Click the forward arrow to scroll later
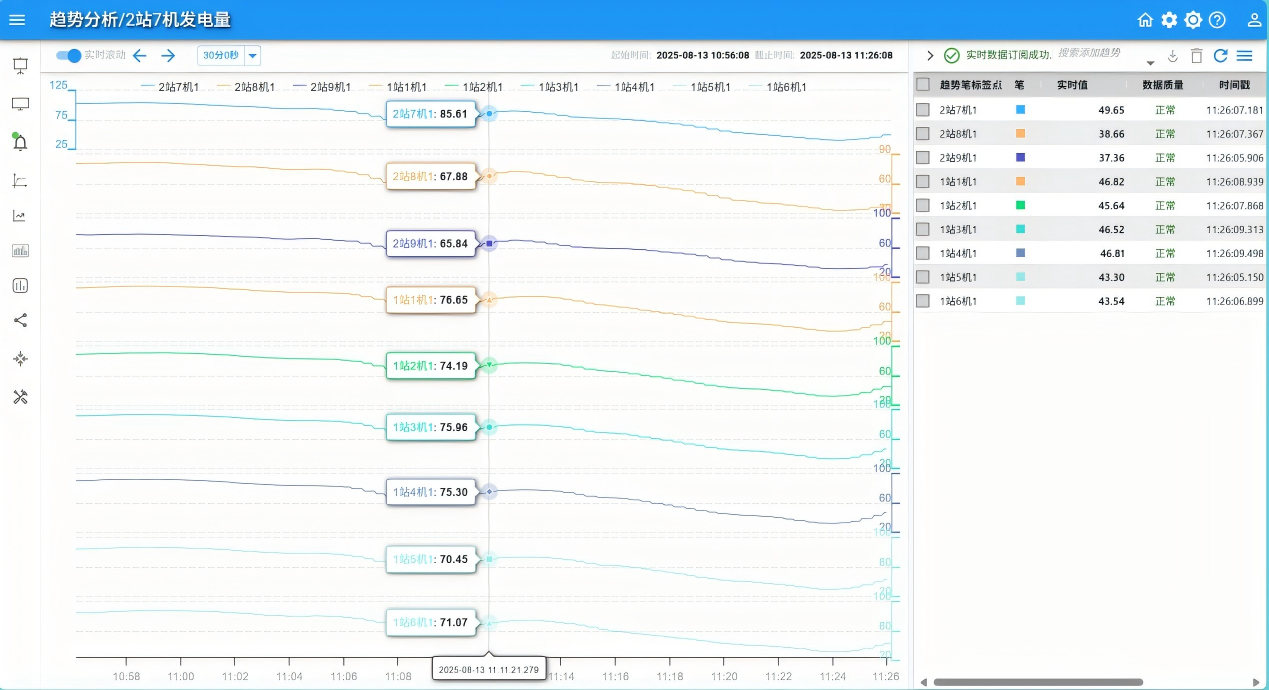 (168, 56)
